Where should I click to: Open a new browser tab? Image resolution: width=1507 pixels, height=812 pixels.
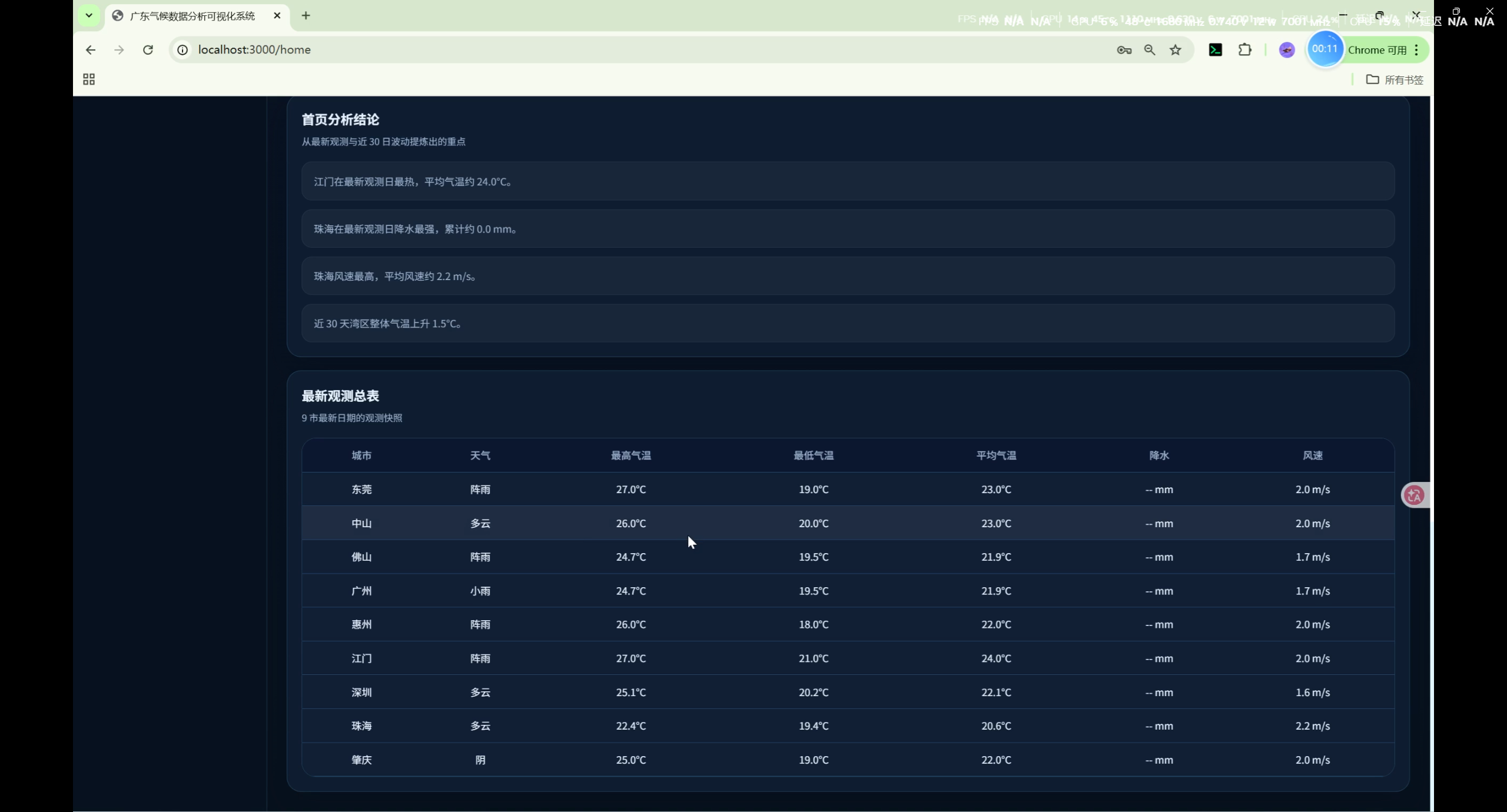tap(306, 16)
